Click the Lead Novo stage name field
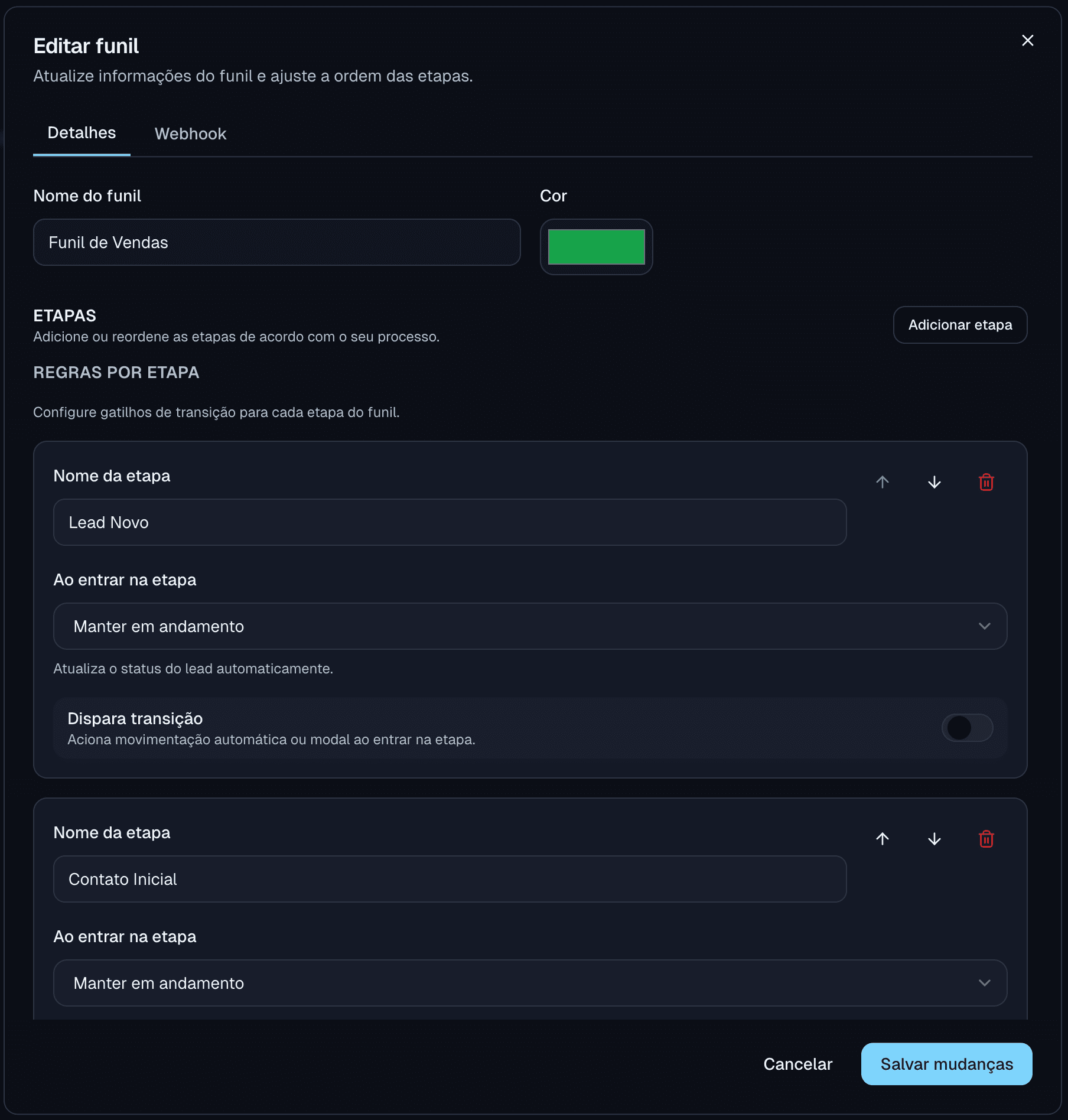Screen dimensions: 1068x1120 pyautogui.click(x=450, y=522)
